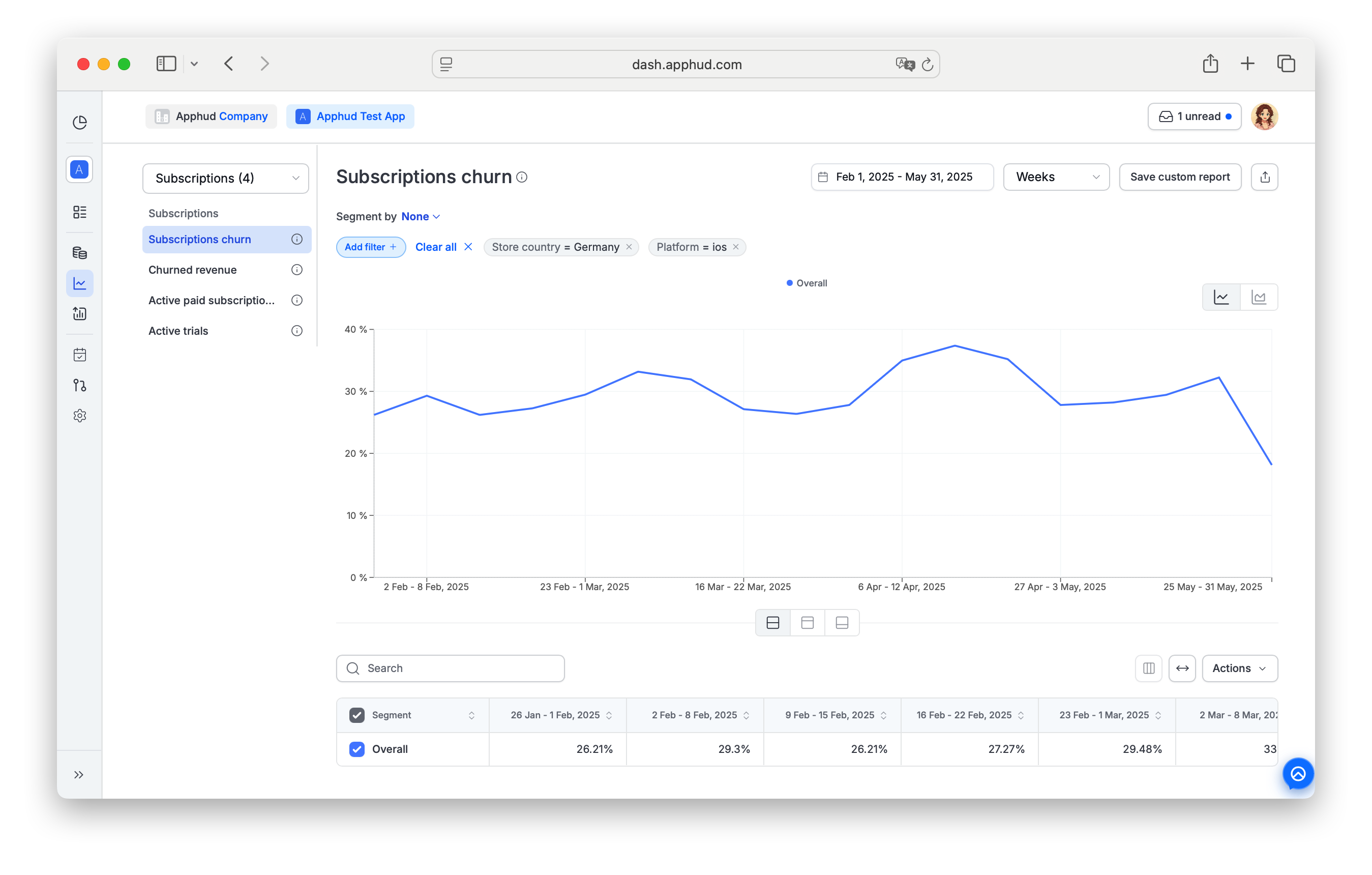
Task: Click Safari share icon in toolbar
Action: click(x=1210, y=63)
